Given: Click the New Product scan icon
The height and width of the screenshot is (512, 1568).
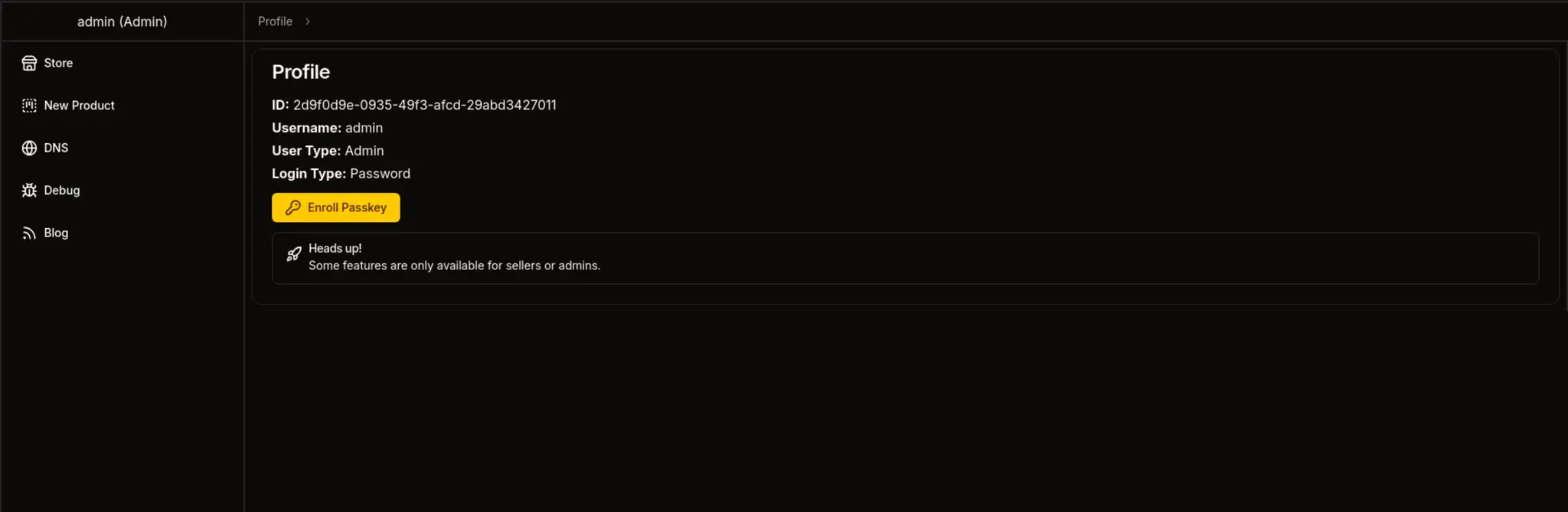Looking at the screenshot, I should point(29,106).
